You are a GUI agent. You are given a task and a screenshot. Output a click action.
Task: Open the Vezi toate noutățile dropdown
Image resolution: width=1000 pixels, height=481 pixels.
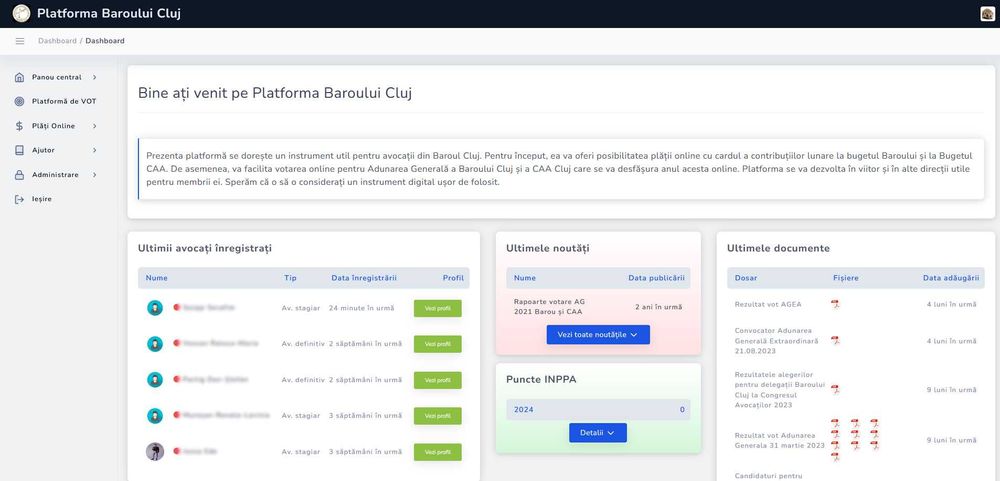tap(598, 335)
